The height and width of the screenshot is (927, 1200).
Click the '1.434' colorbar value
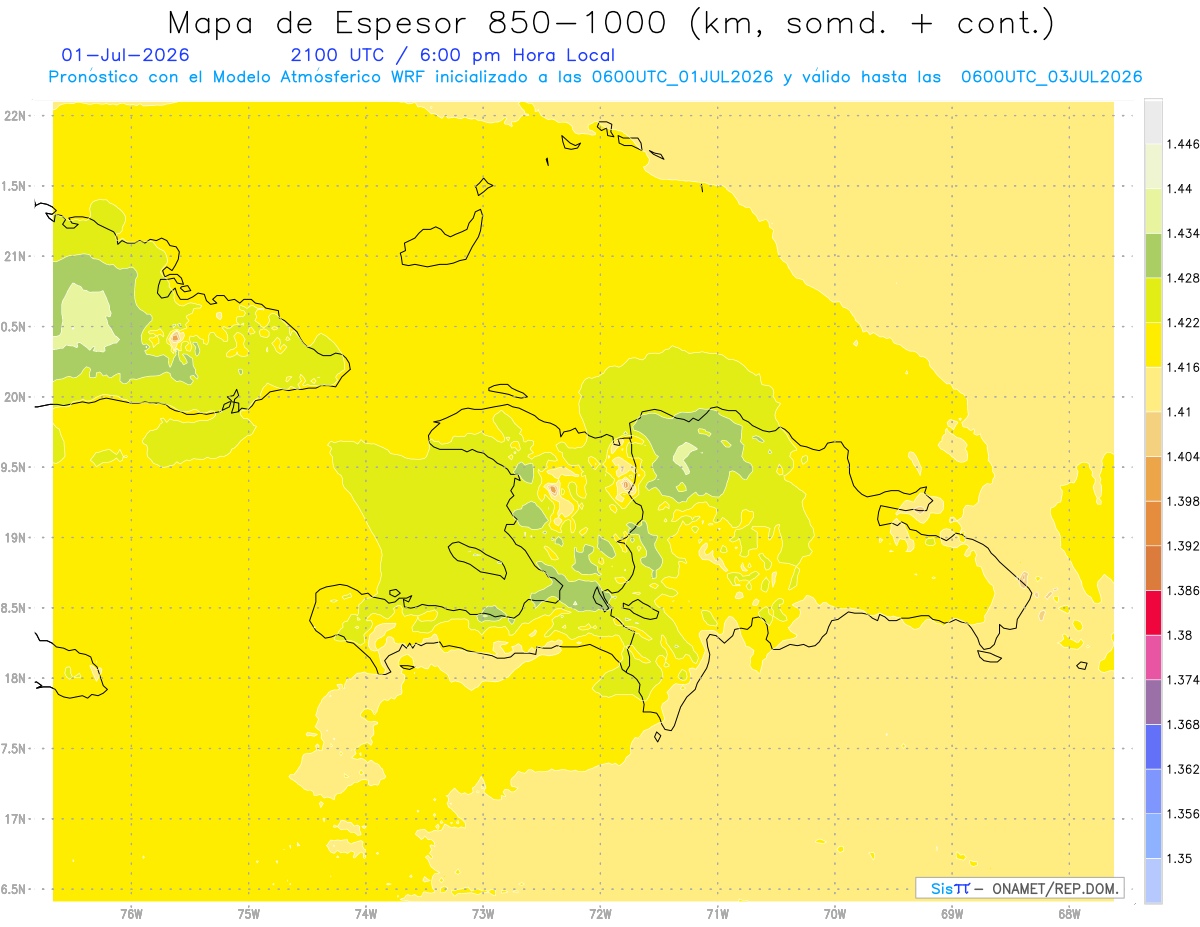point(1182,233)
